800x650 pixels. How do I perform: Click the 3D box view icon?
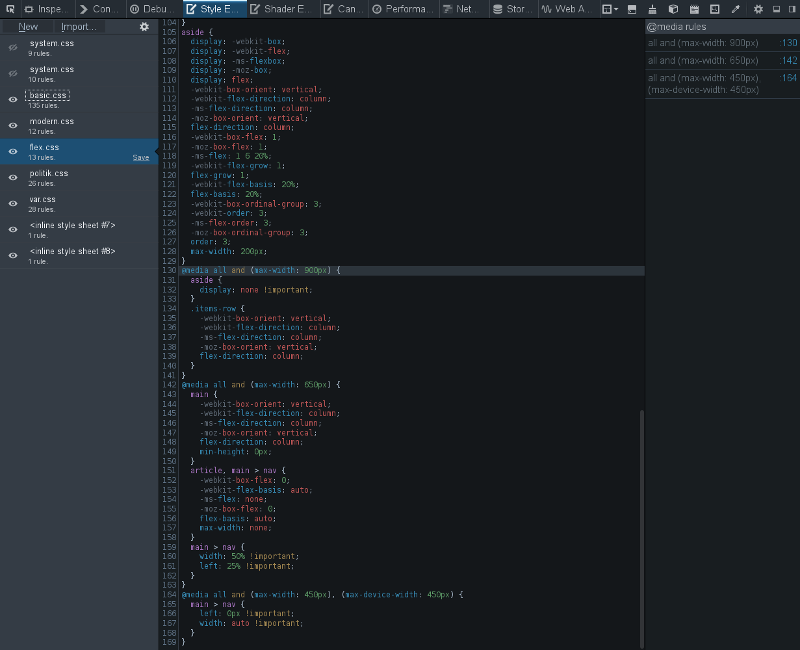coord(673,9)
